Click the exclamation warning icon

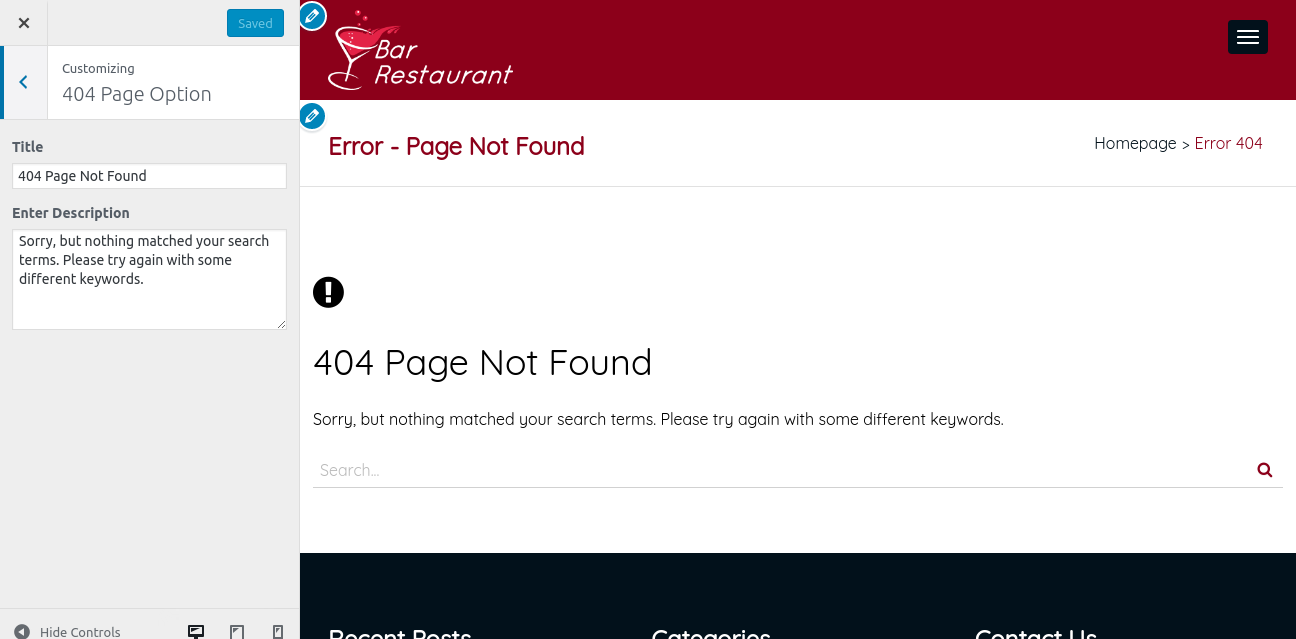328,292
